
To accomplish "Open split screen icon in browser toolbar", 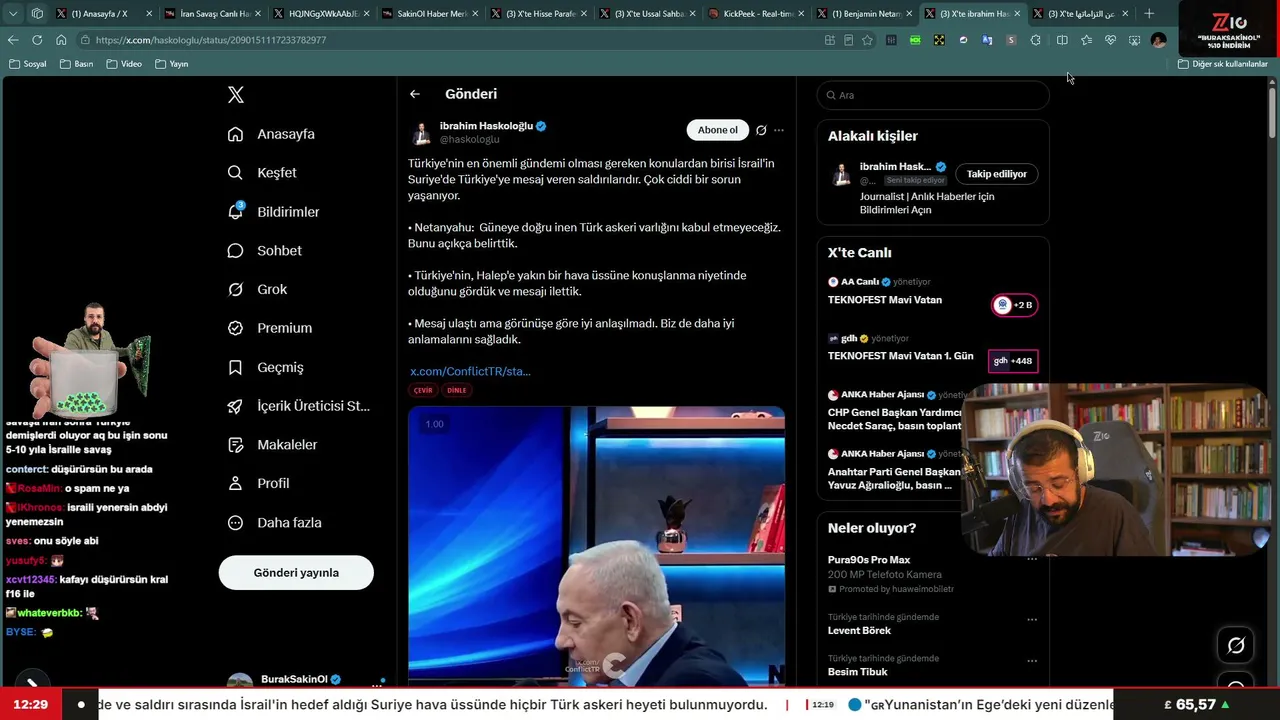I will [x=1062, y=40].
